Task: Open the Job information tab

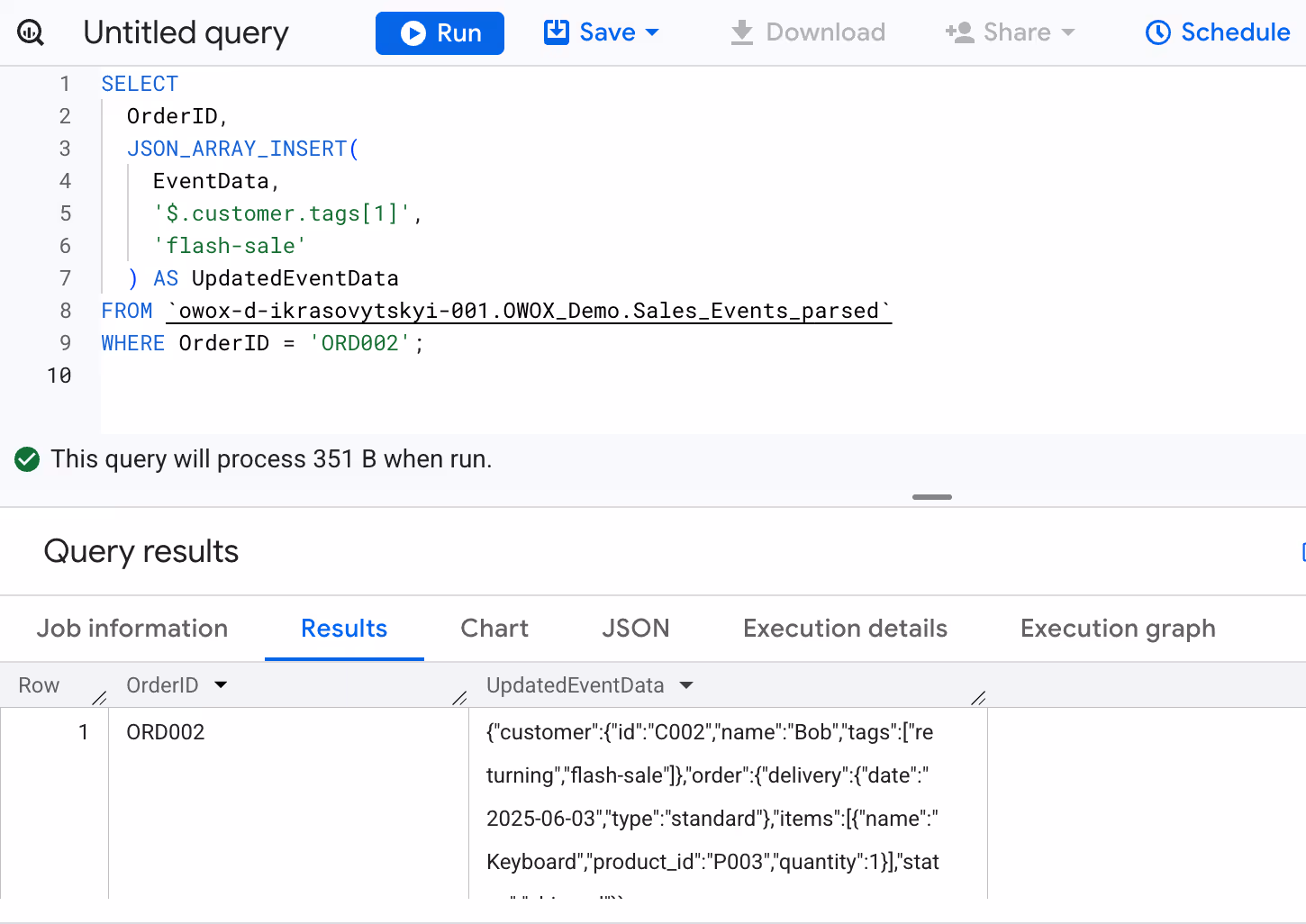Action: pyautogui.click(x=132, y=629)
